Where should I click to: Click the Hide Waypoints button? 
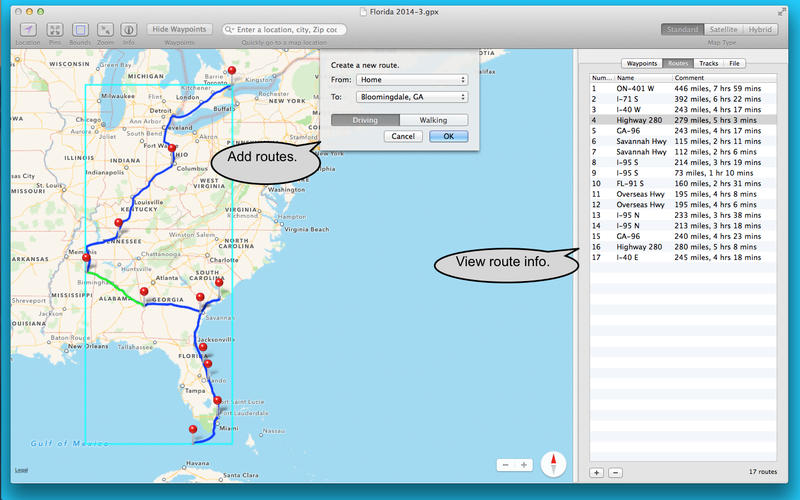[x=180, y=29]
